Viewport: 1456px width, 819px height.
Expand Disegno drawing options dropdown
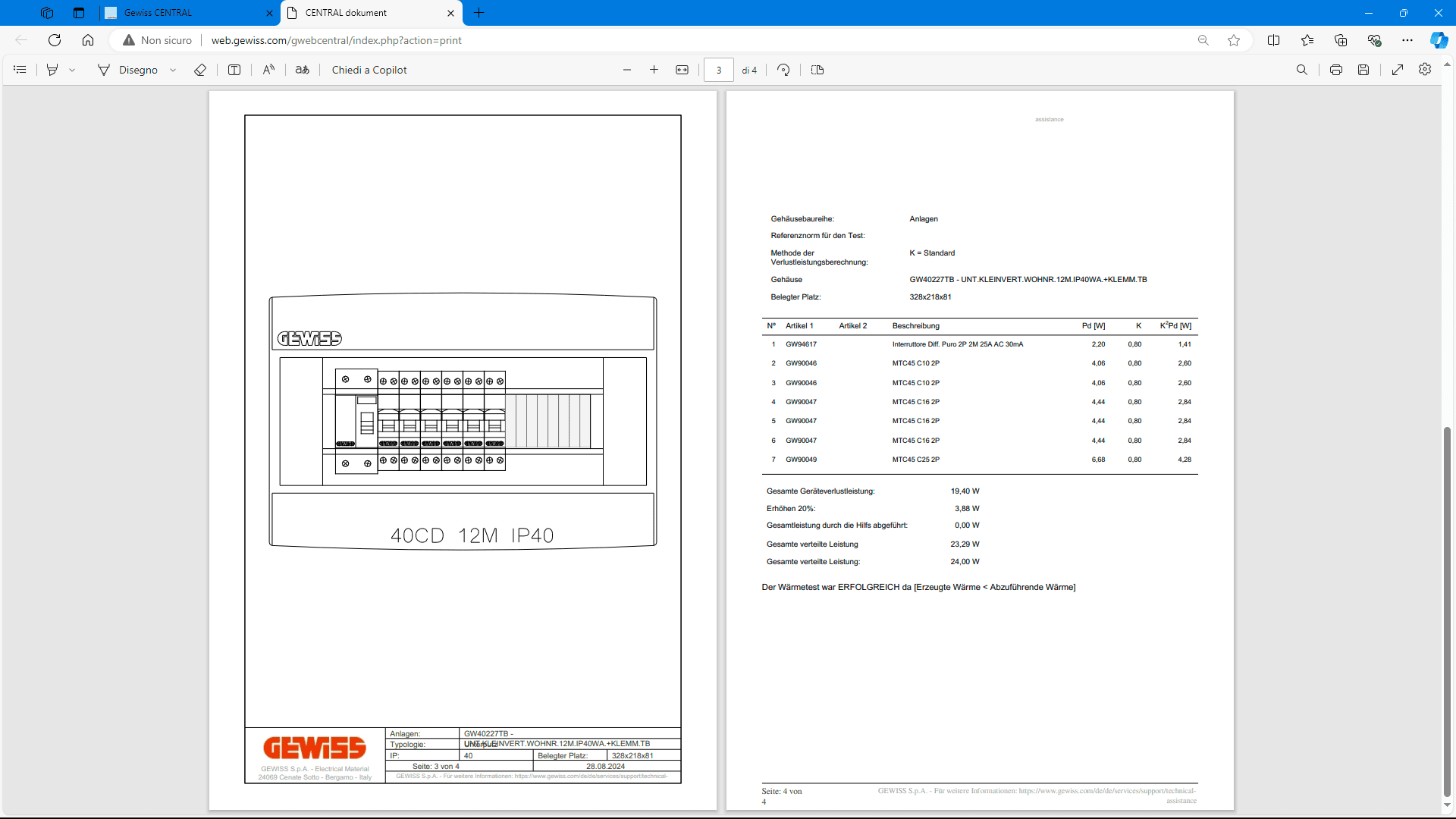tap(173, 70)
